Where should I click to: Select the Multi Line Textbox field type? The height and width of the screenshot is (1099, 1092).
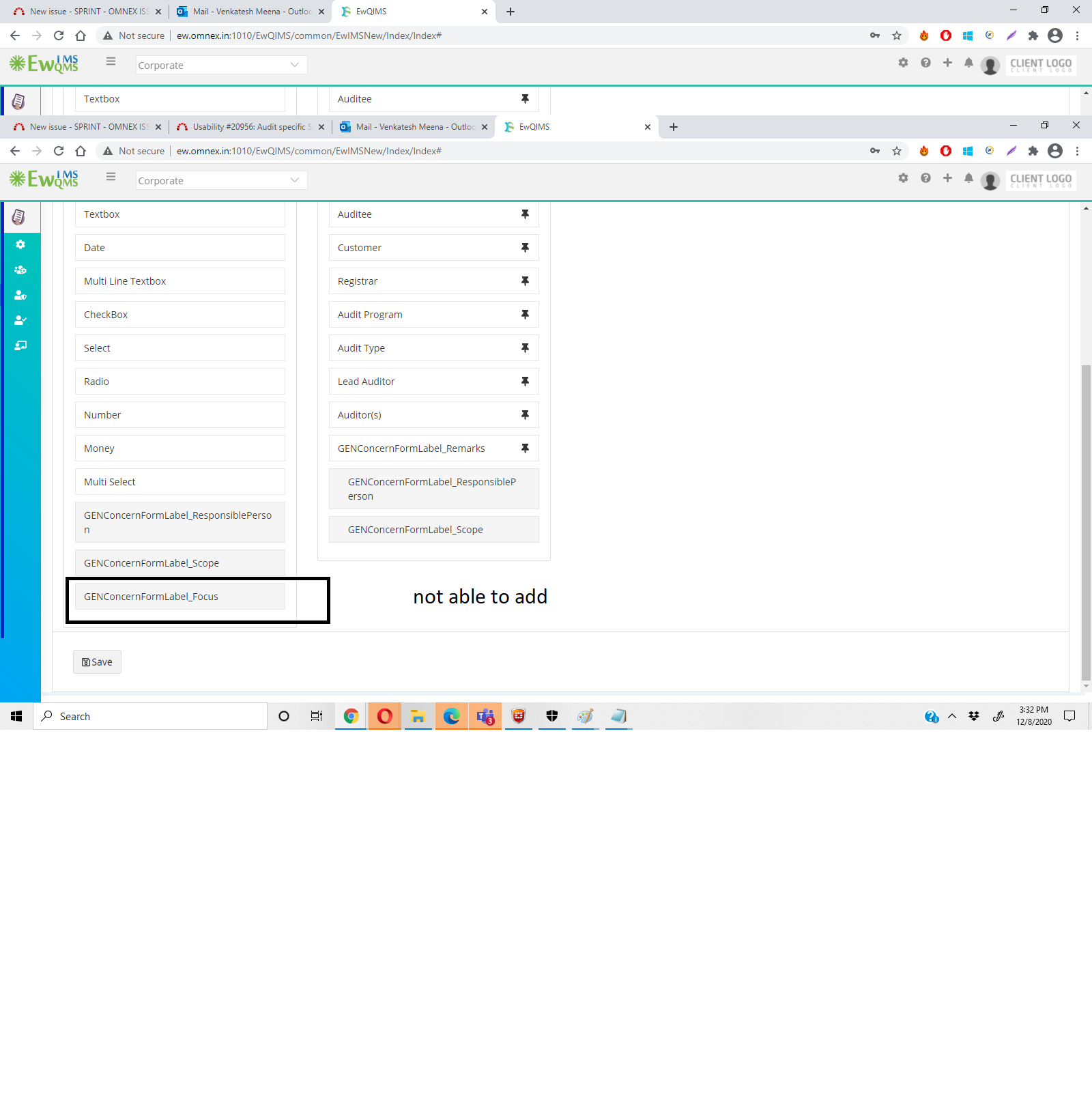click(x=180, y=281)
